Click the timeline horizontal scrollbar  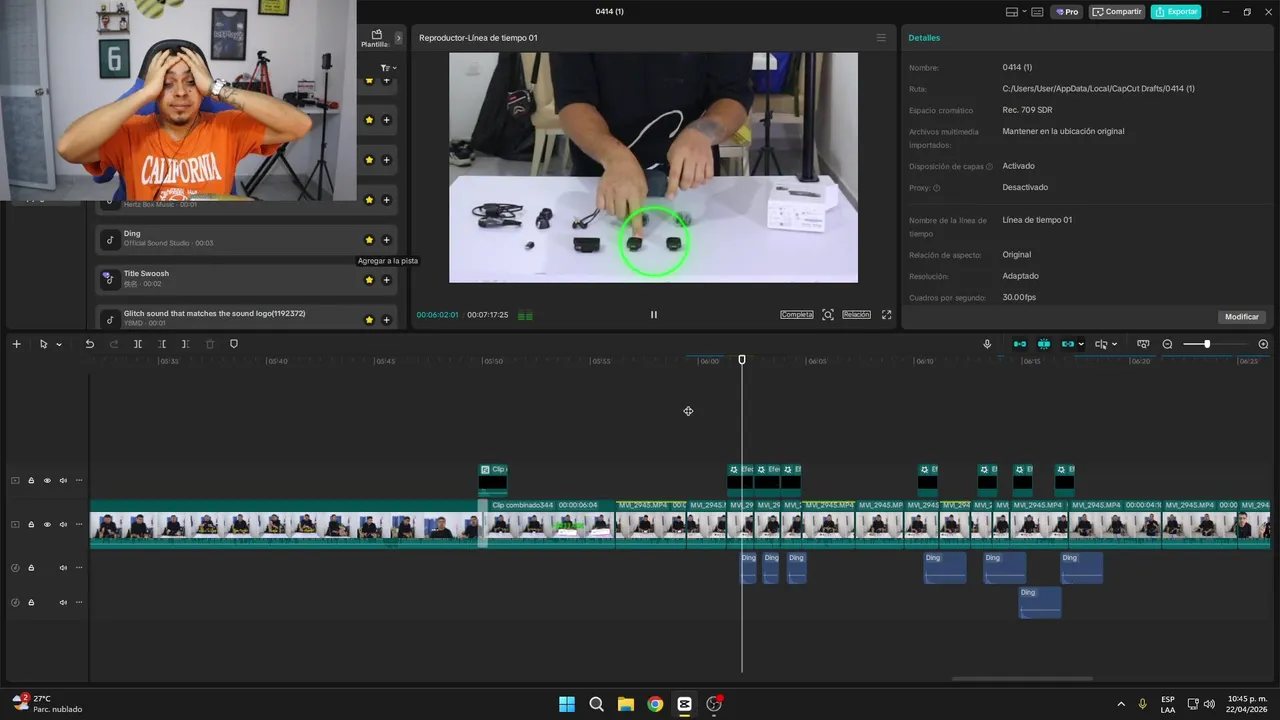1022,679
